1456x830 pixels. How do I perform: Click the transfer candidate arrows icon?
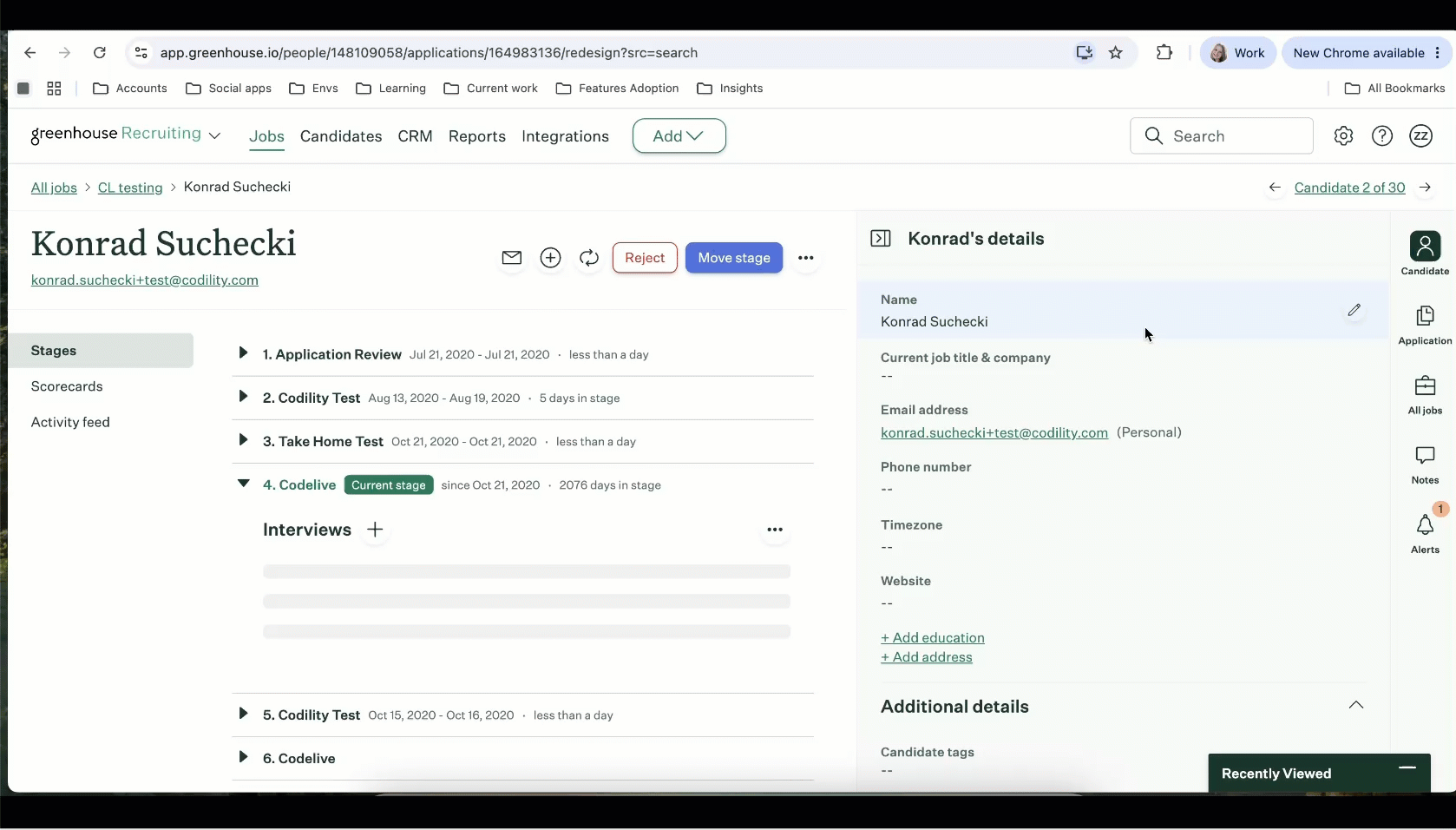coord(589,258)
